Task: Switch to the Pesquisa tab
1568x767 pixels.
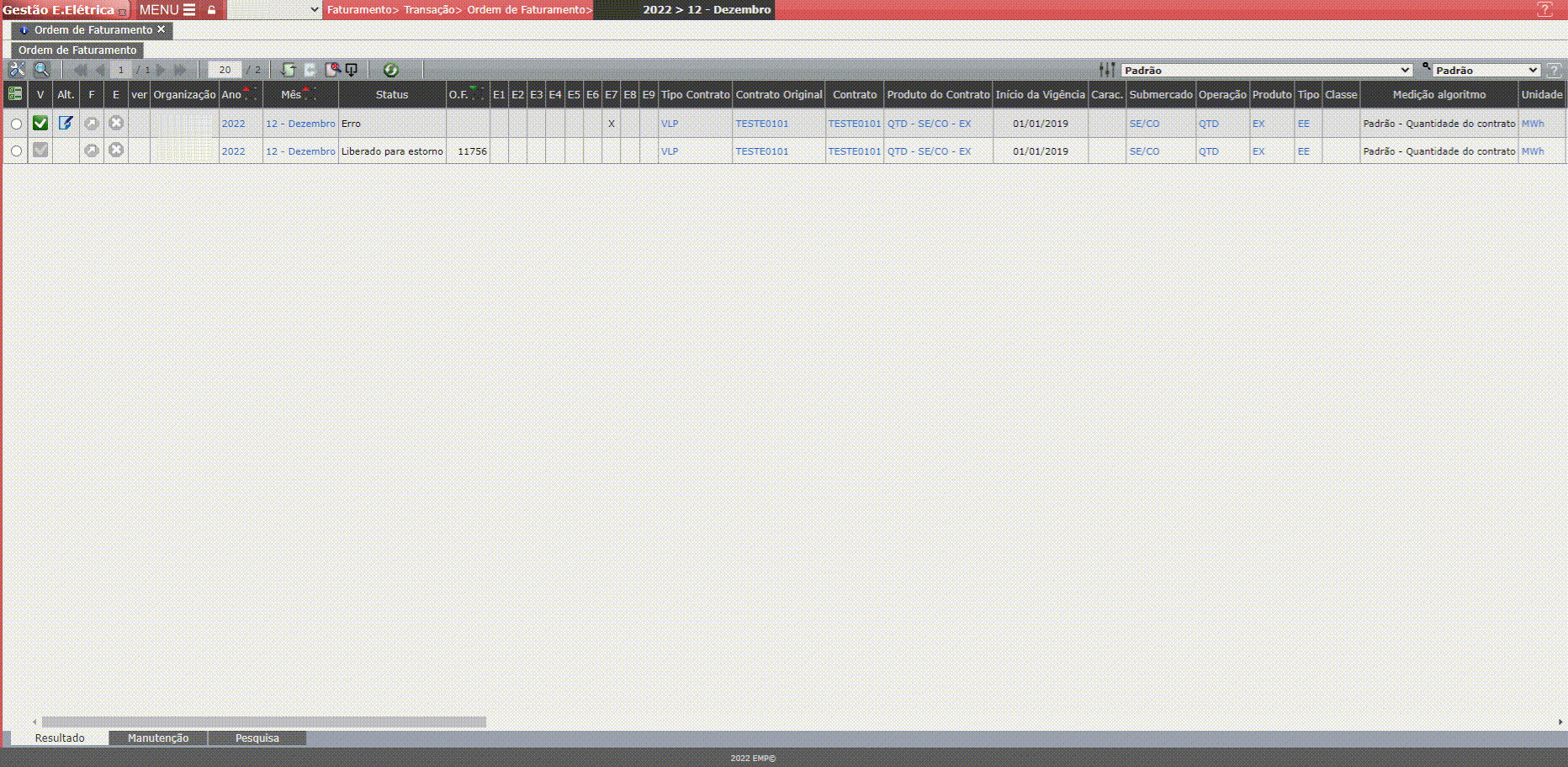Action: [x=257, y=738]
